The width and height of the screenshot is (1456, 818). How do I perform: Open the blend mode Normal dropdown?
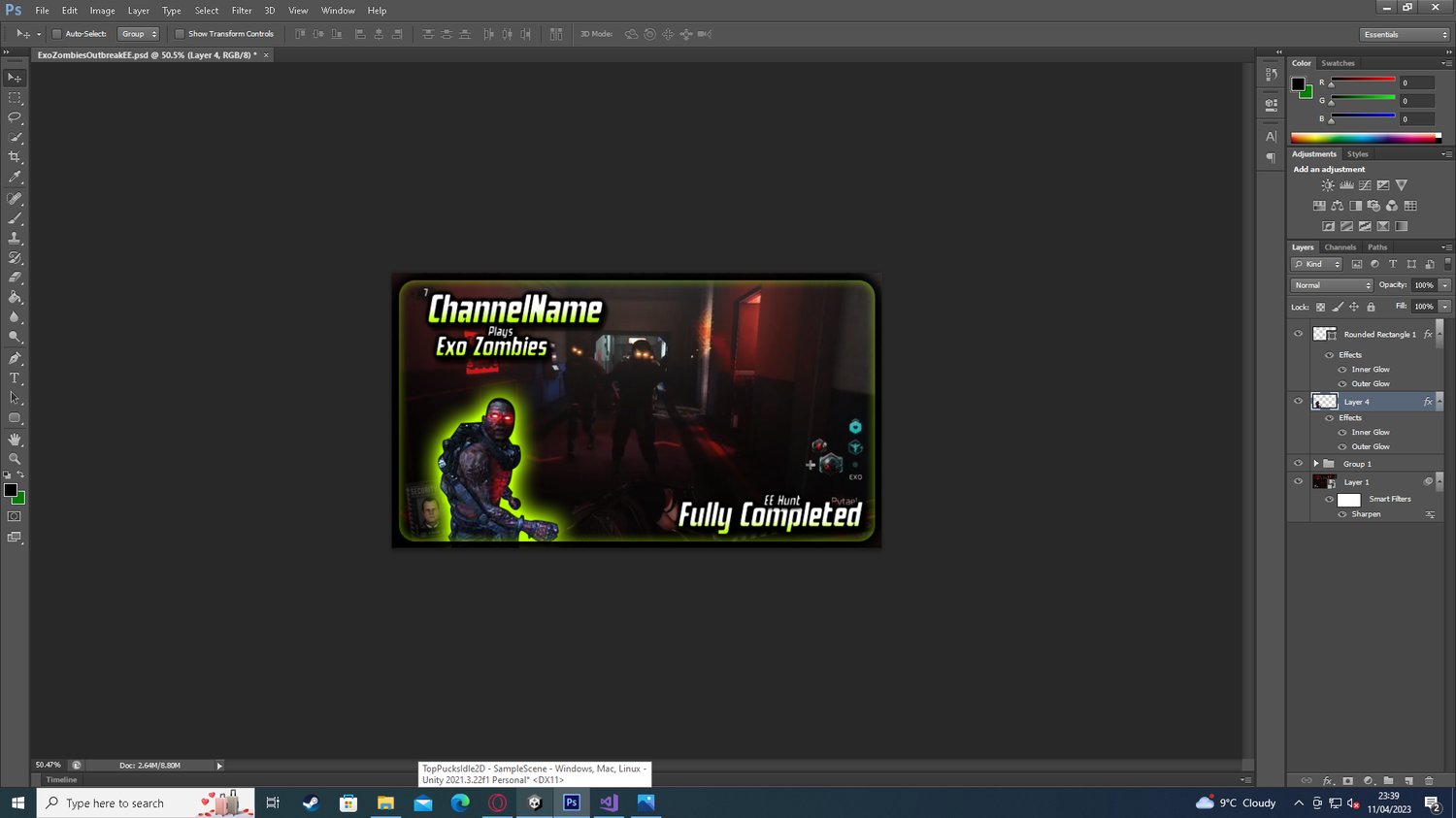(1331, 285)
